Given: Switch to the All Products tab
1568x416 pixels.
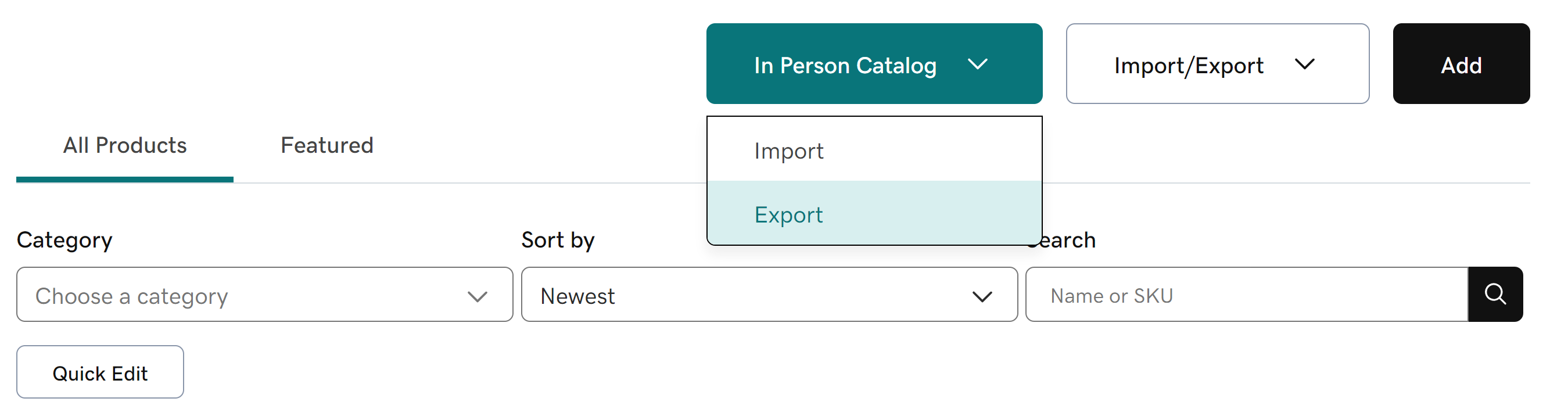Looking at the screenshot, I should 125,146.
